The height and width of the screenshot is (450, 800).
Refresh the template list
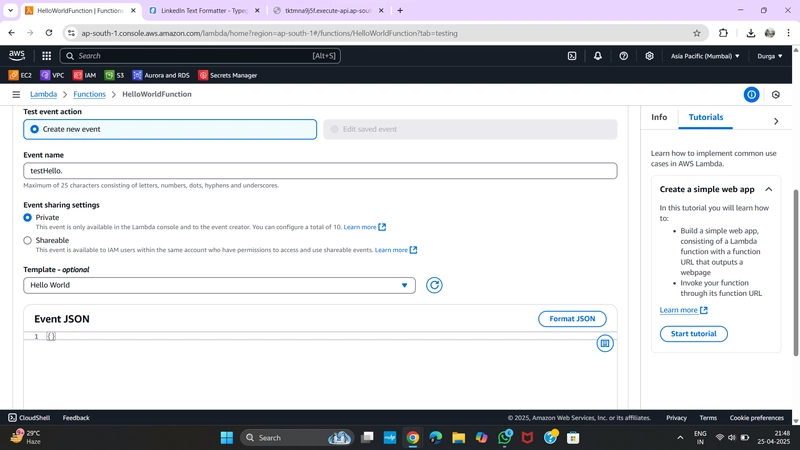[434, 285]
